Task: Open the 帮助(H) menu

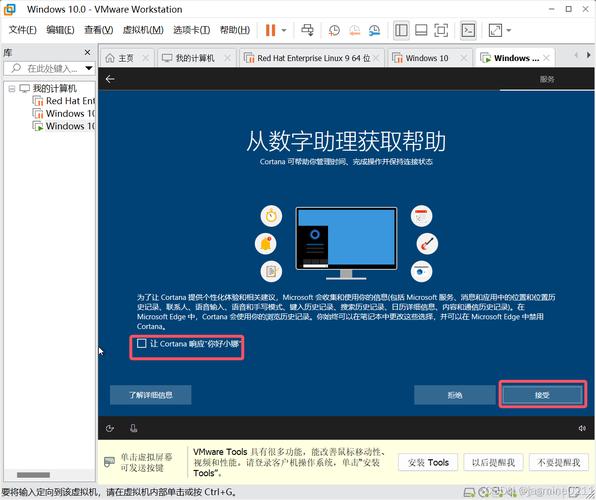Action: [235, 30]
